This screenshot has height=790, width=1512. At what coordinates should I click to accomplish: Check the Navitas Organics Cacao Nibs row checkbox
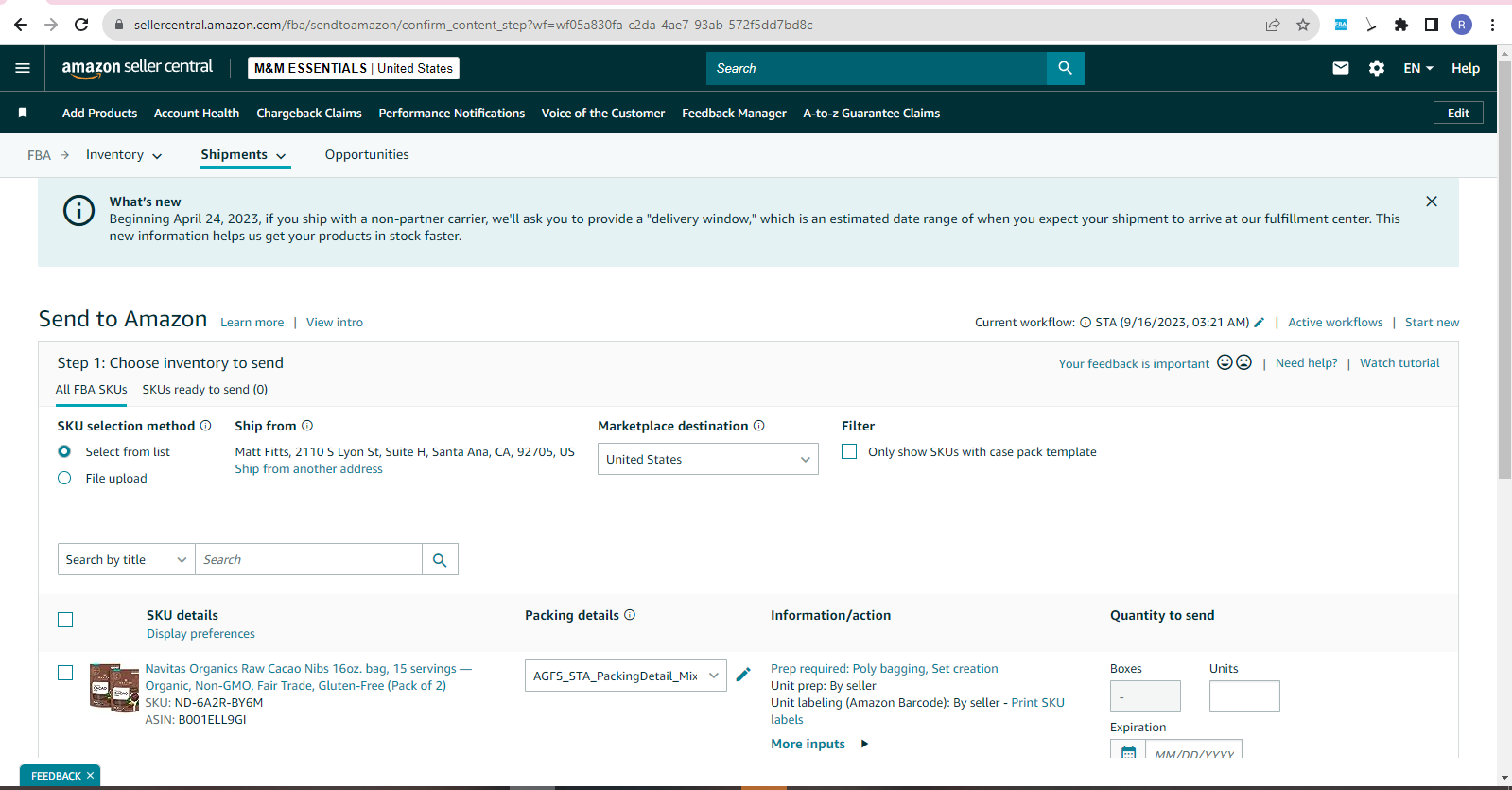[65, 673]
